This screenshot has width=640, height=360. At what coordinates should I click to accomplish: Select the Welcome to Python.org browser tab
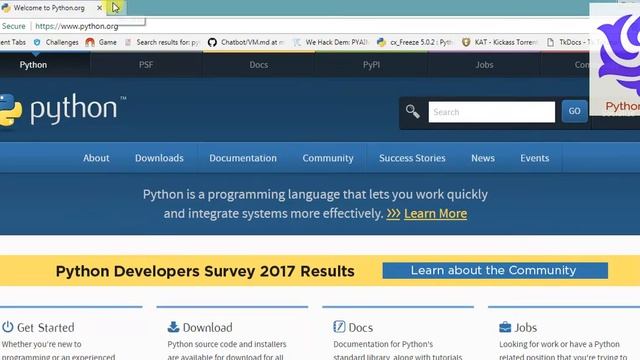pyautogui.click(x=49, y=8)
